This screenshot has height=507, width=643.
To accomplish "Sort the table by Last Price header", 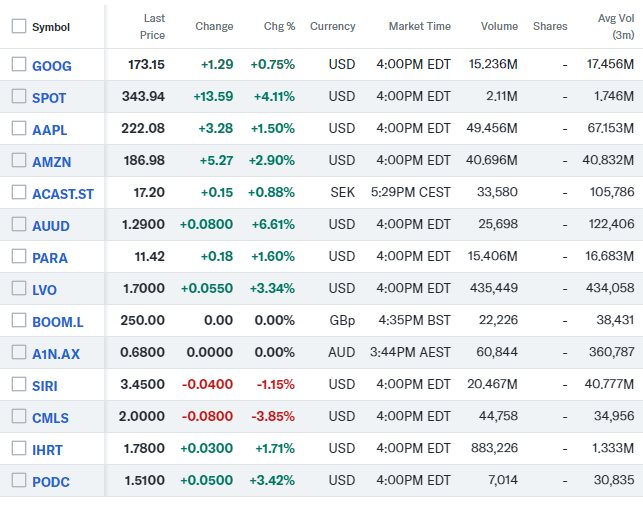I will [x=153, y=27].
